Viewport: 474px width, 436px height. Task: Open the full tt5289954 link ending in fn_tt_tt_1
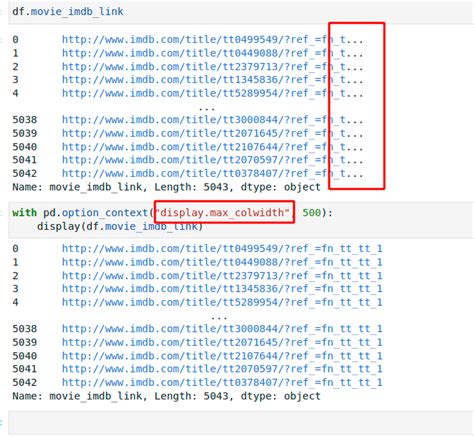(x=222, y=302)
